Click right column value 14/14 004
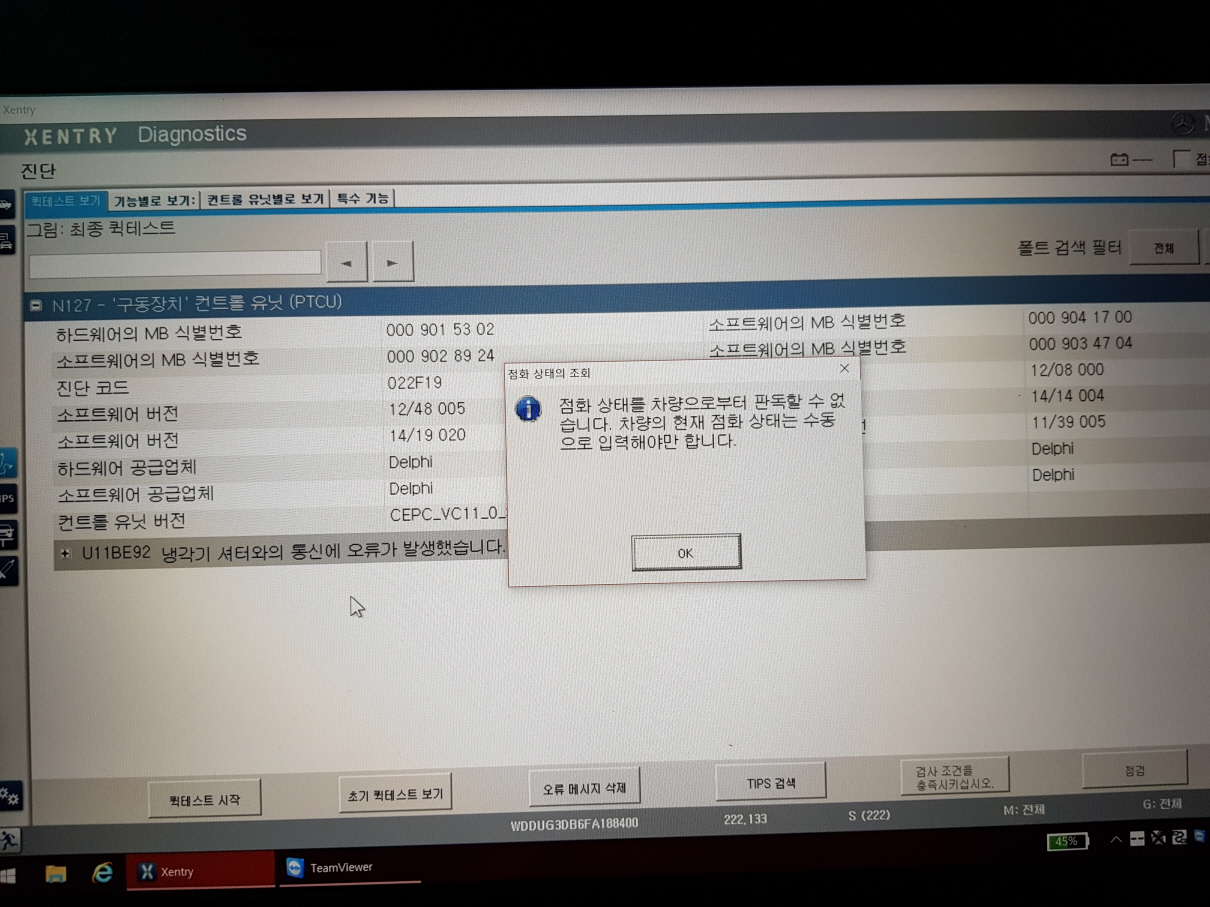This screenshot has width=1210, height=907. 1068,396
